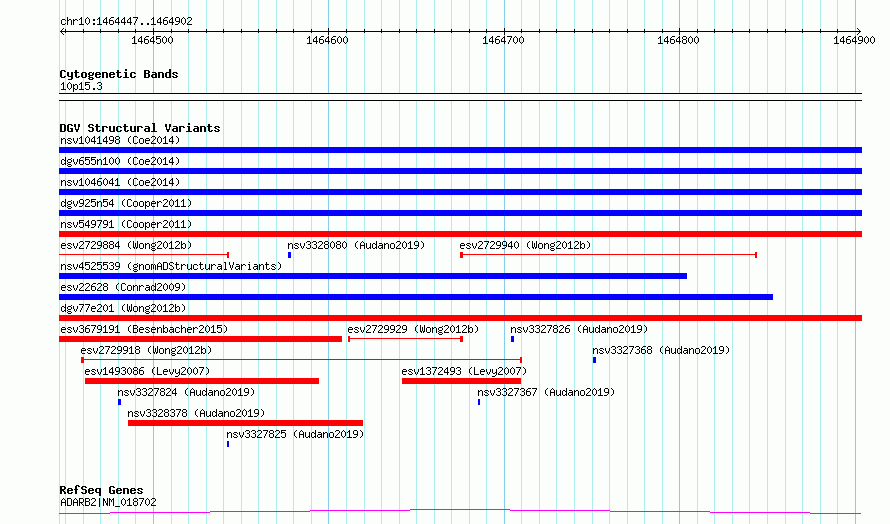Image resolution: width=890 pixels, height=524 pixels.
Task: Open variant label nsv4525539 (gnomADStructuralVariants)
Action: [171, 266]
